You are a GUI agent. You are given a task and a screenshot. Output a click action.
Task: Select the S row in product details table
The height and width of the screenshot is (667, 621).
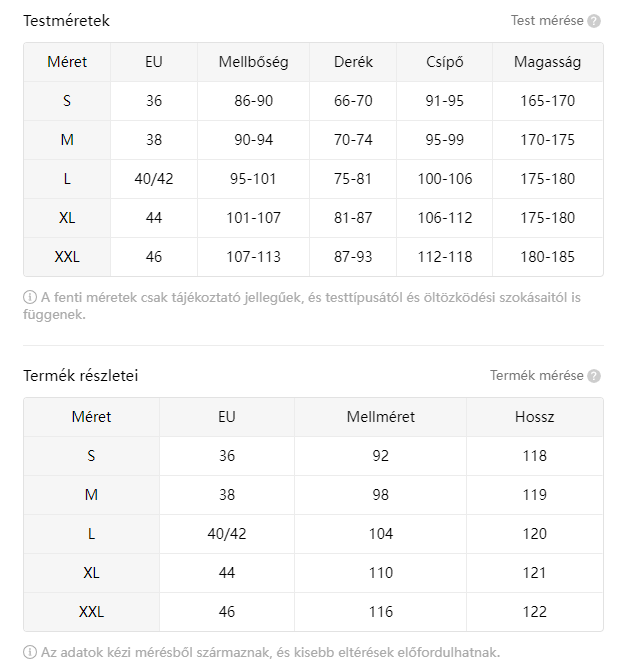(x=91, y=456)
